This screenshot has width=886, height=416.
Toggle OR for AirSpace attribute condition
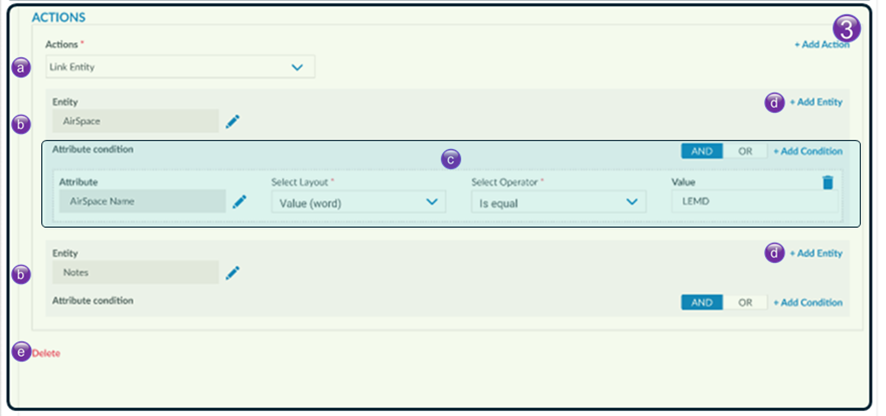coord(745,151)
